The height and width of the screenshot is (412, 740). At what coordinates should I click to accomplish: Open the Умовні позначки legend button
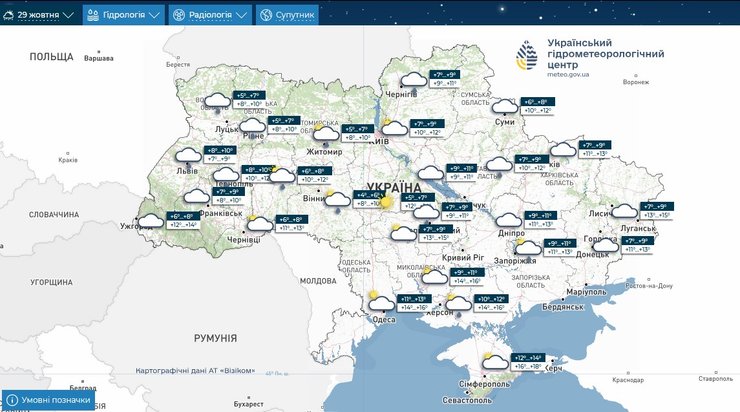tap(49, 400)
